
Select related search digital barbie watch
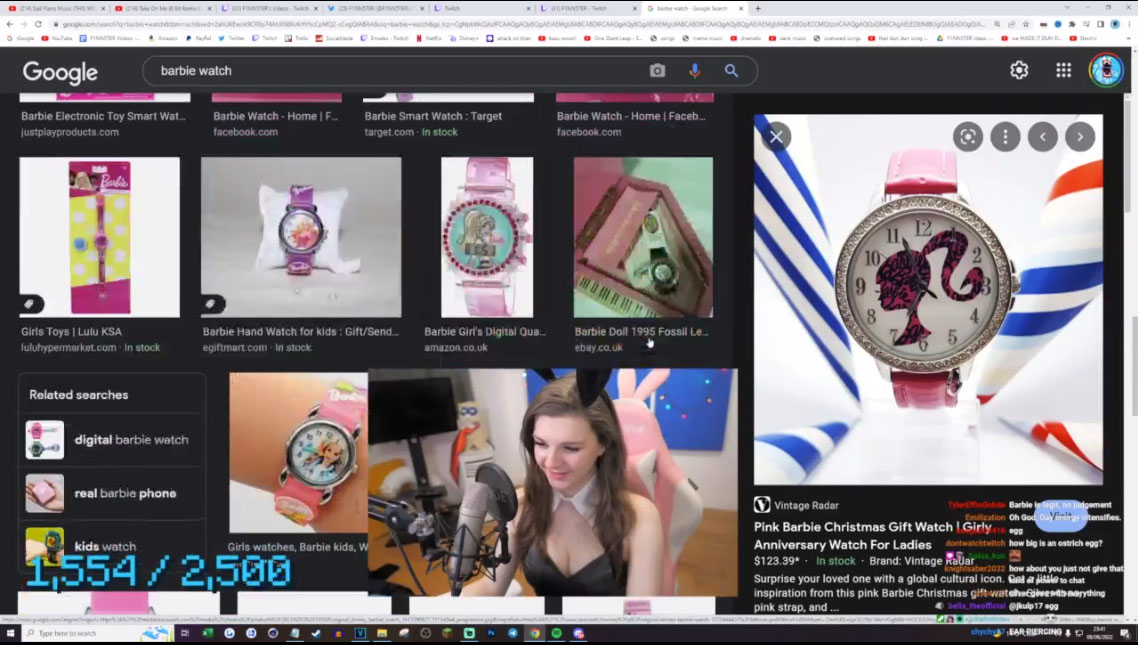click(112, 440)
